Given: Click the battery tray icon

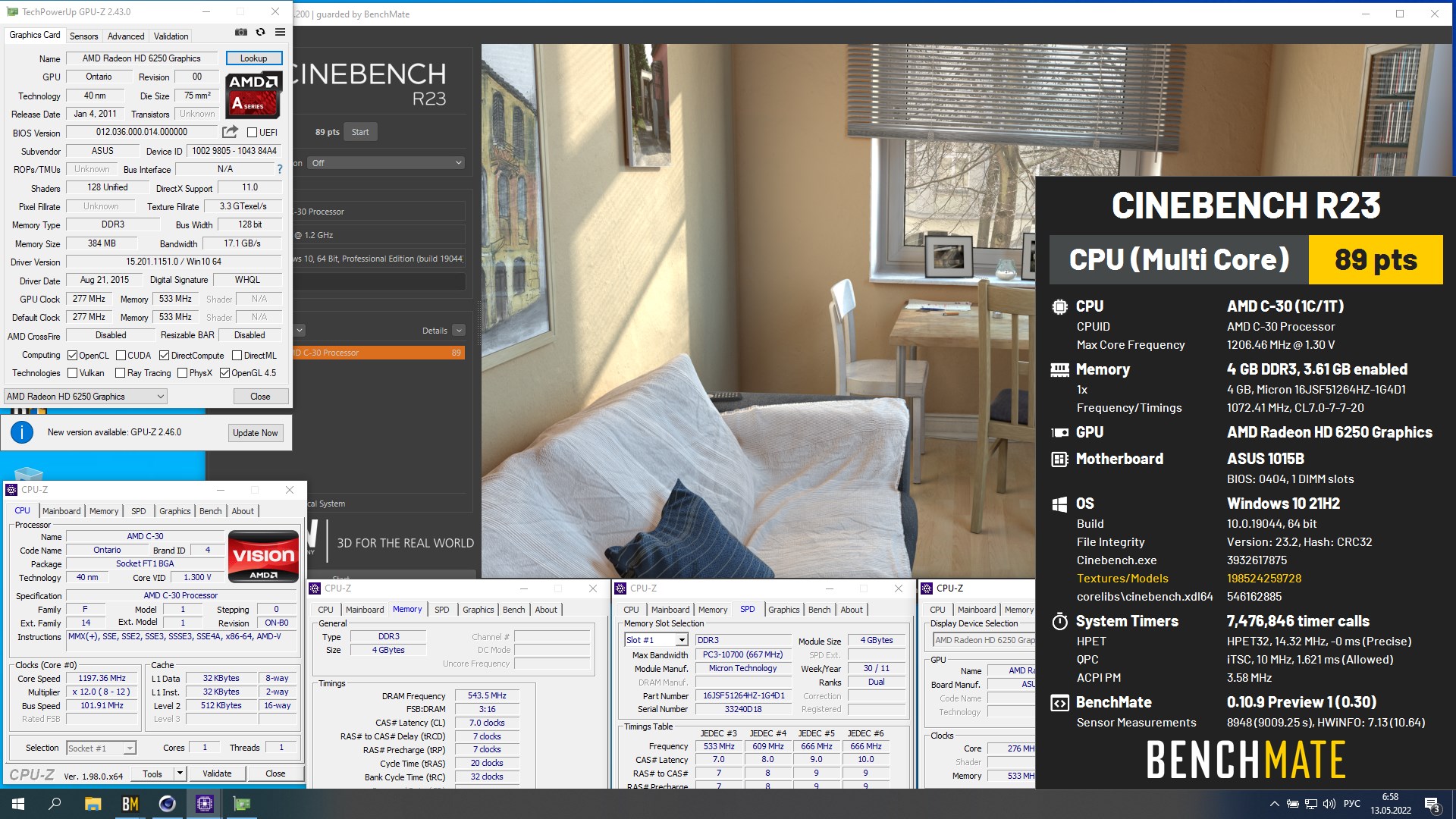Looking at the screenshot, I should click(1293, 804).
